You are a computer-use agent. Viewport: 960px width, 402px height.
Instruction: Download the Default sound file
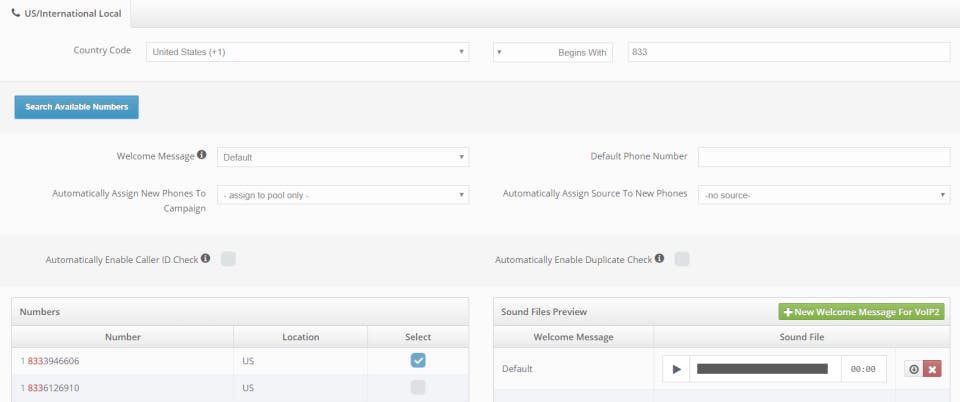click(913, 369)
